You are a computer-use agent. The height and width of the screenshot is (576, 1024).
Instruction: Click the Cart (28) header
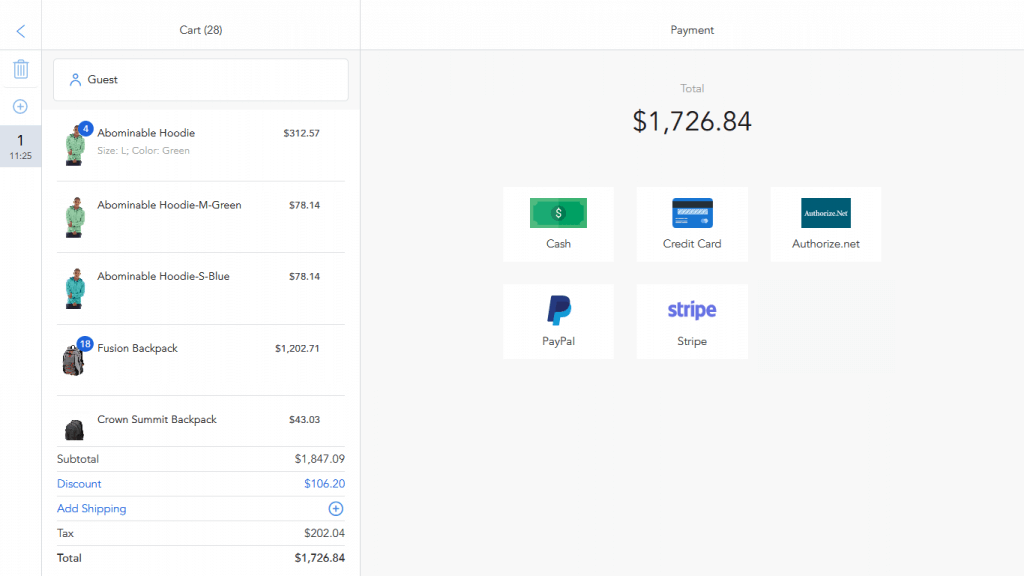(x=200, y=30)
